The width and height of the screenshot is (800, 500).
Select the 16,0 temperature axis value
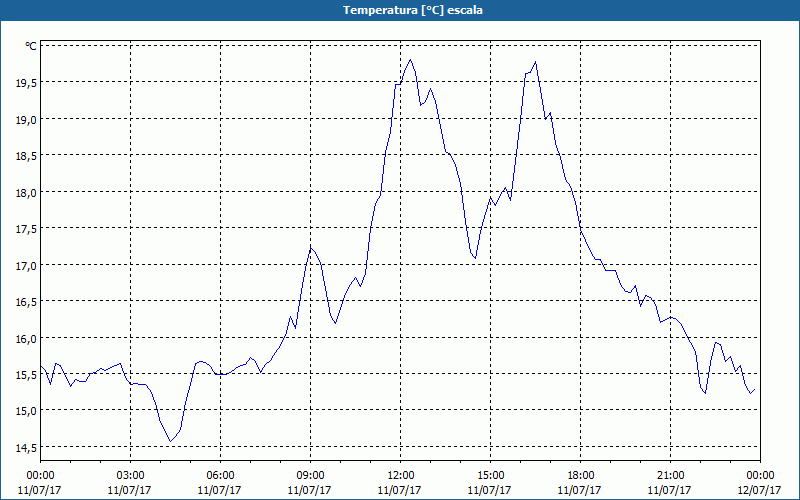26,339
